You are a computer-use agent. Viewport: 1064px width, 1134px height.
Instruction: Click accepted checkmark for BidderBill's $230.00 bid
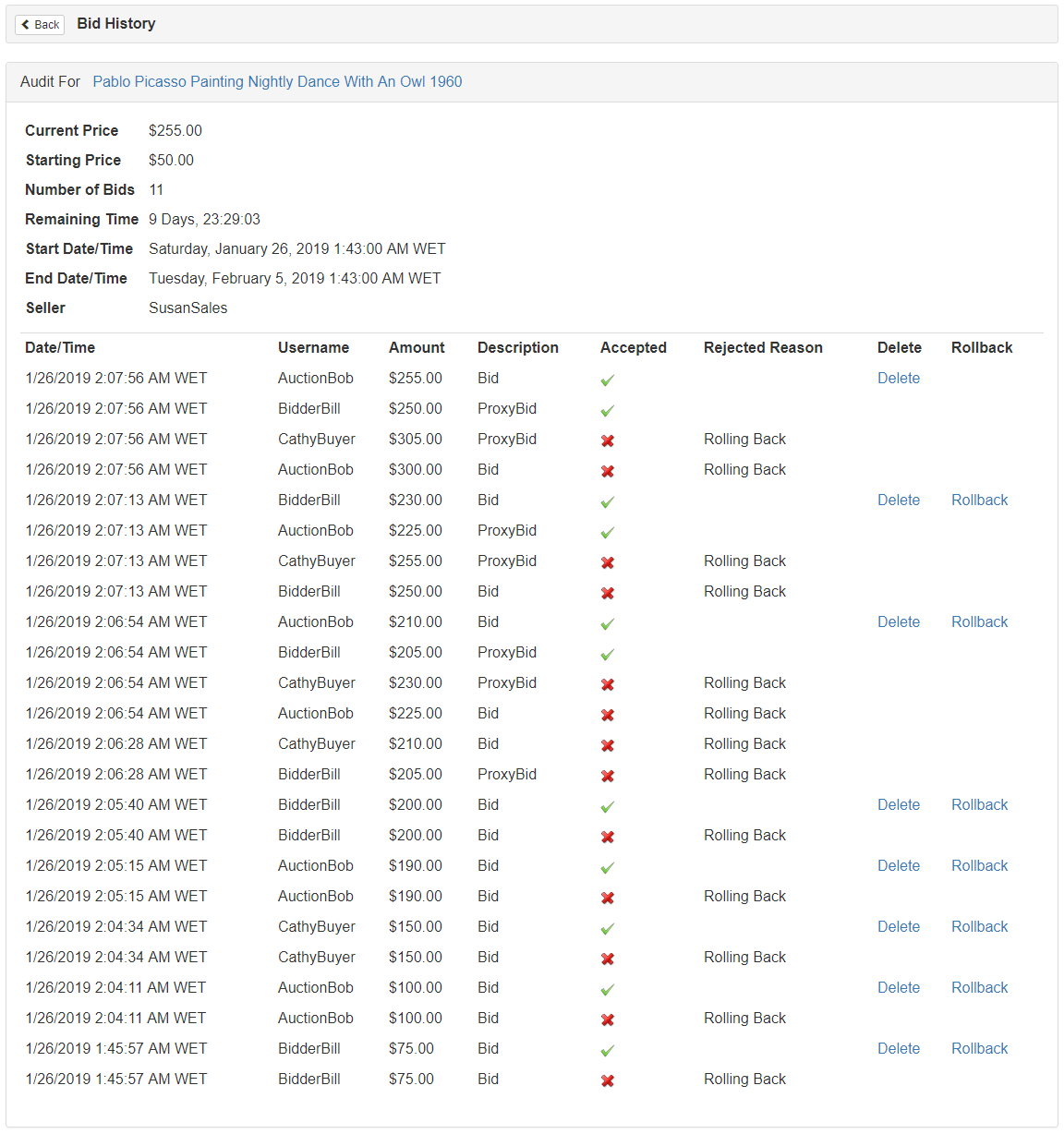point(608,502)
